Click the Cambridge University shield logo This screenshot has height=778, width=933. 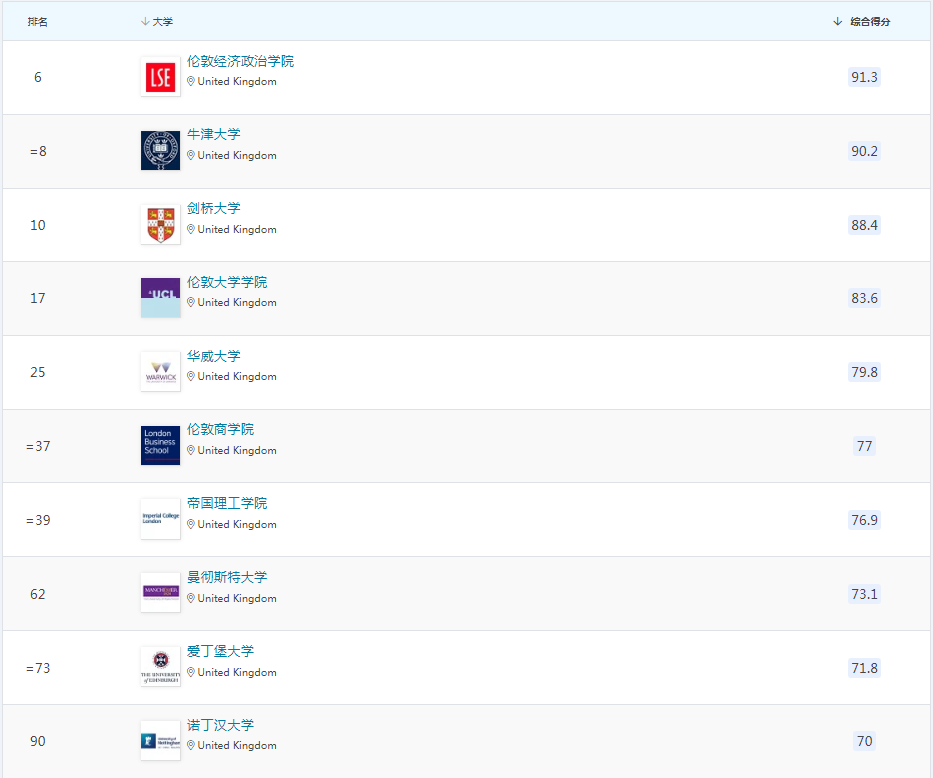pos(160,225)
